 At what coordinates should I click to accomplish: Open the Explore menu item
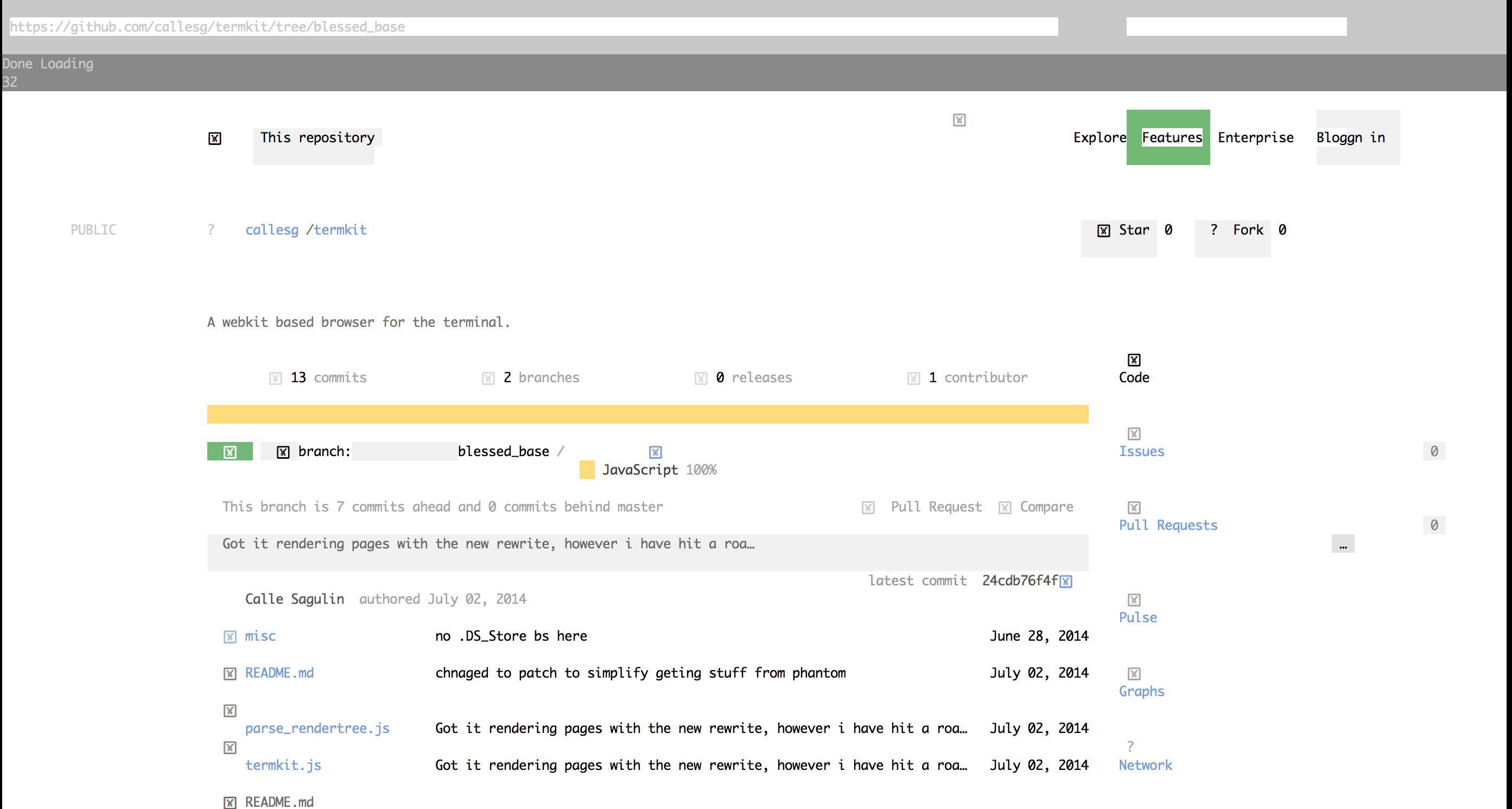pyautogui.click(x=1100, y=137)
